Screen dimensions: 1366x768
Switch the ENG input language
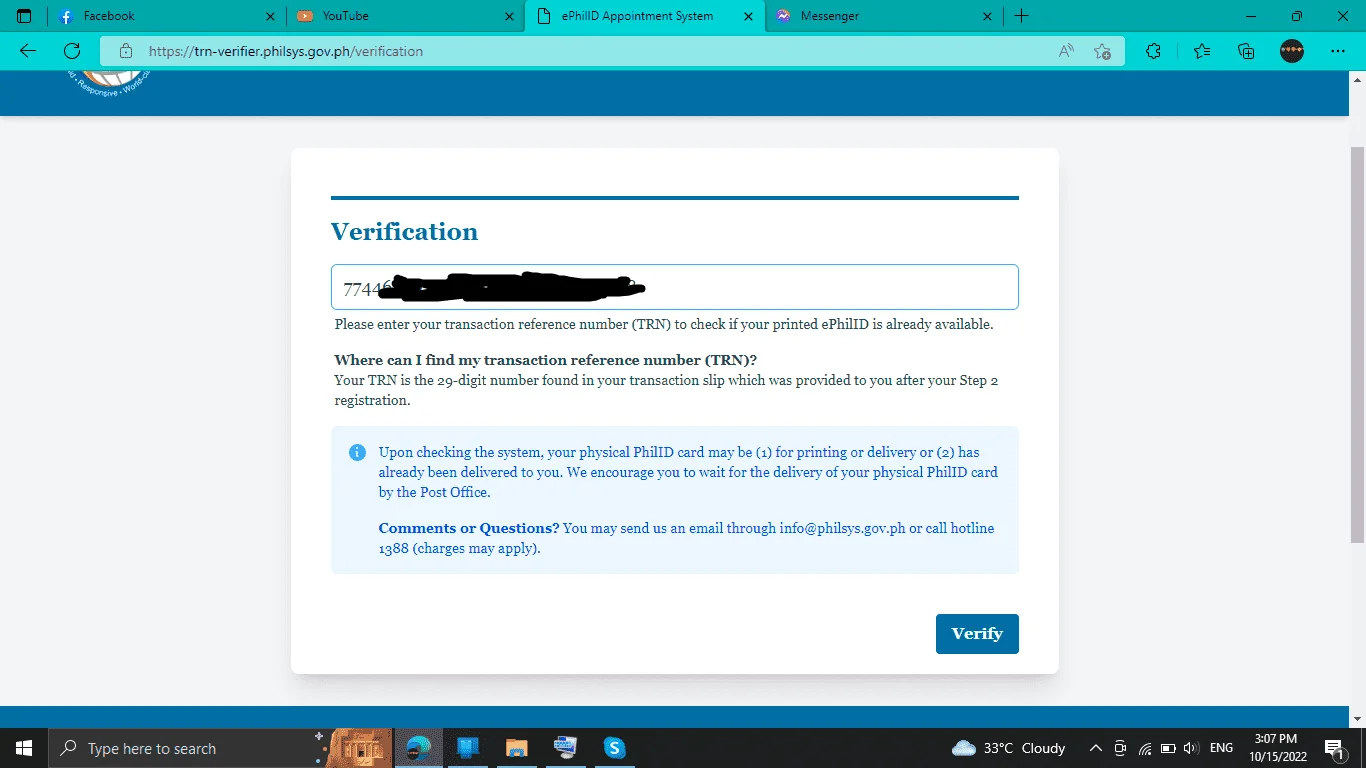coord(1221,748)
